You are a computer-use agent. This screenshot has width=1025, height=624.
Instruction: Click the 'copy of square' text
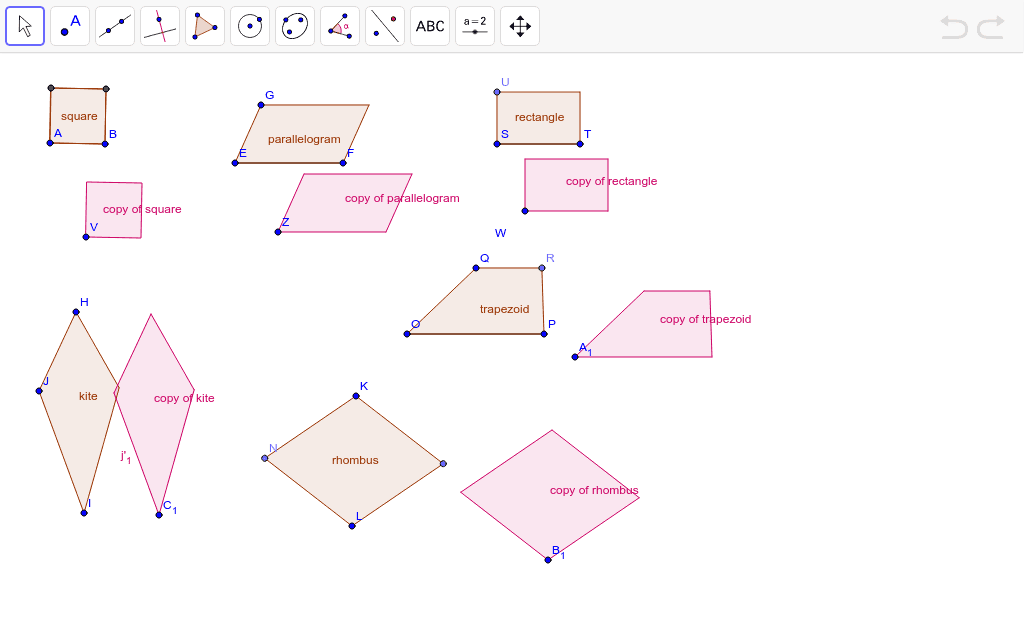(142, 209)
